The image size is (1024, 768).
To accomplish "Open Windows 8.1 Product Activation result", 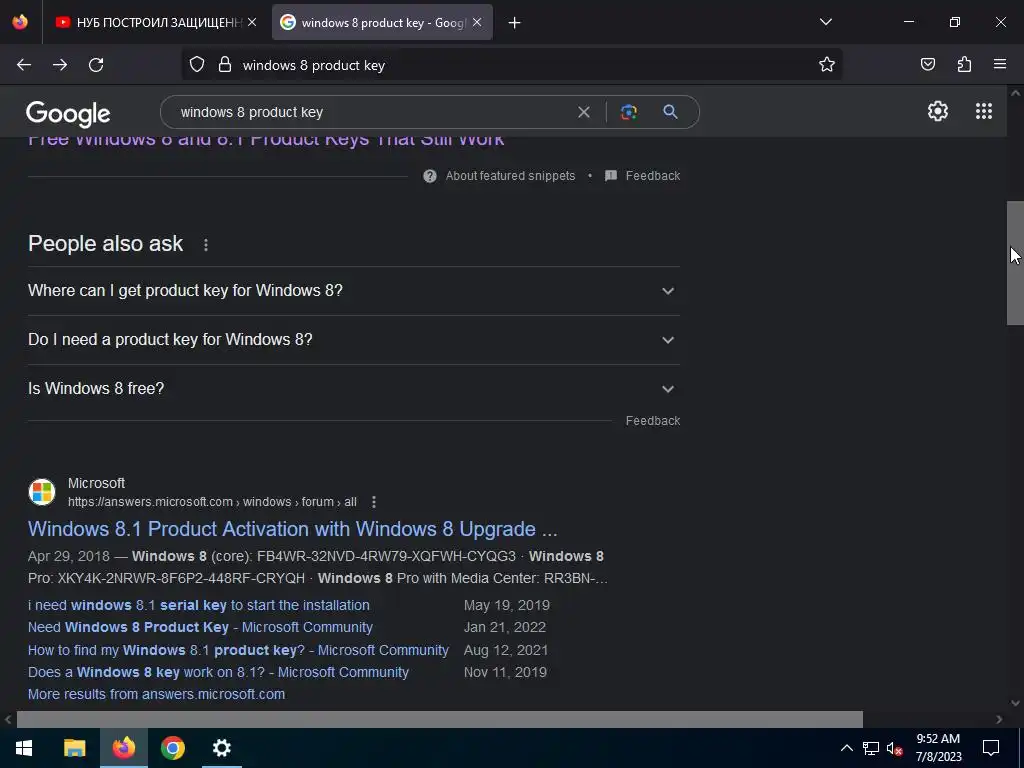I will pos(293,529).
